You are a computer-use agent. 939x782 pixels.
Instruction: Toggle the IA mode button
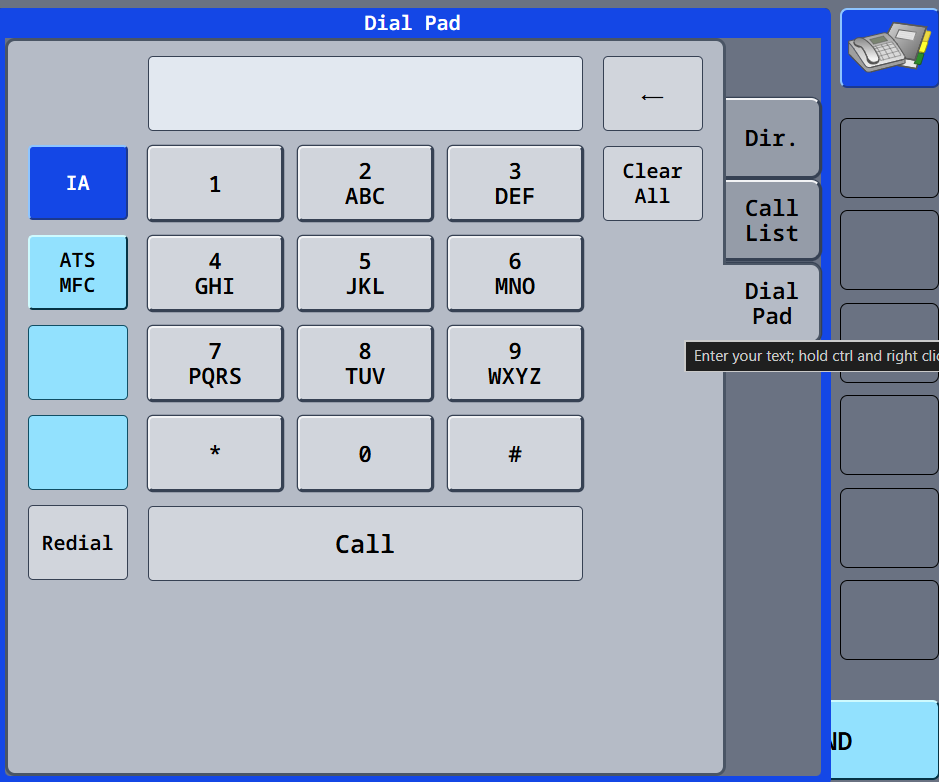78,183
